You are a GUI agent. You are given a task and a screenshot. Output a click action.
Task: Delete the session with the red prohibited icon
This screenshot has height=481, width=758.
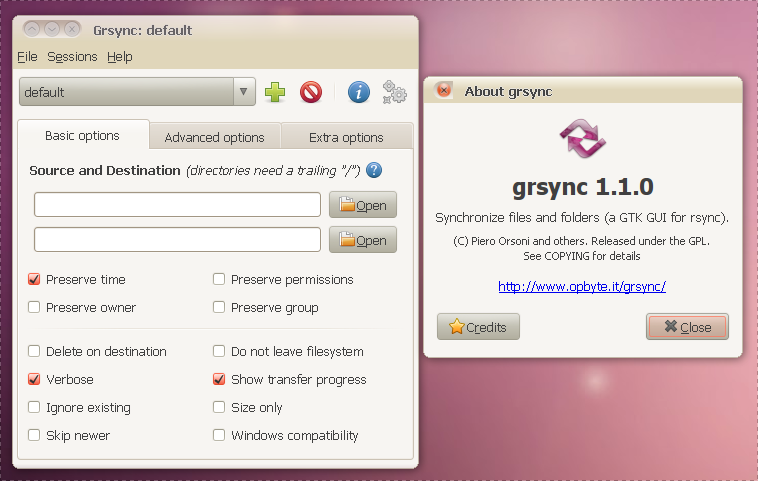[x=310, y=92]
